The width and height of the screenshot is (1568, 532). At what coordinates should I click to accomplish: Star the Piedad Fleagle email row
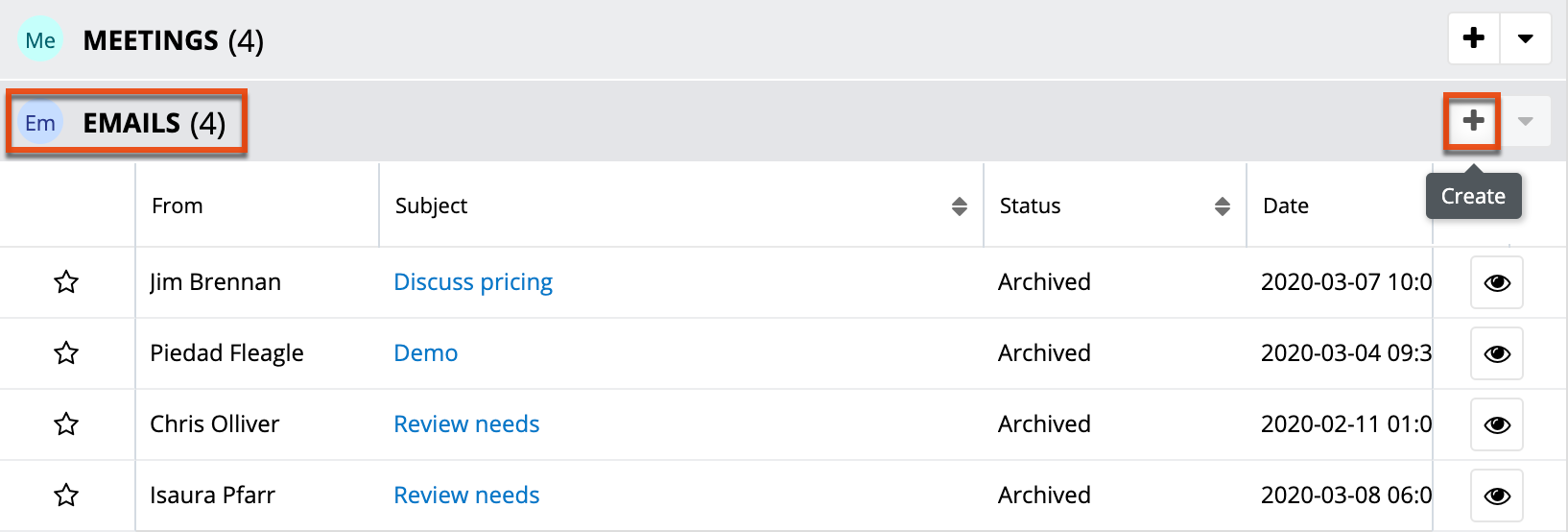tap(66, 353)
